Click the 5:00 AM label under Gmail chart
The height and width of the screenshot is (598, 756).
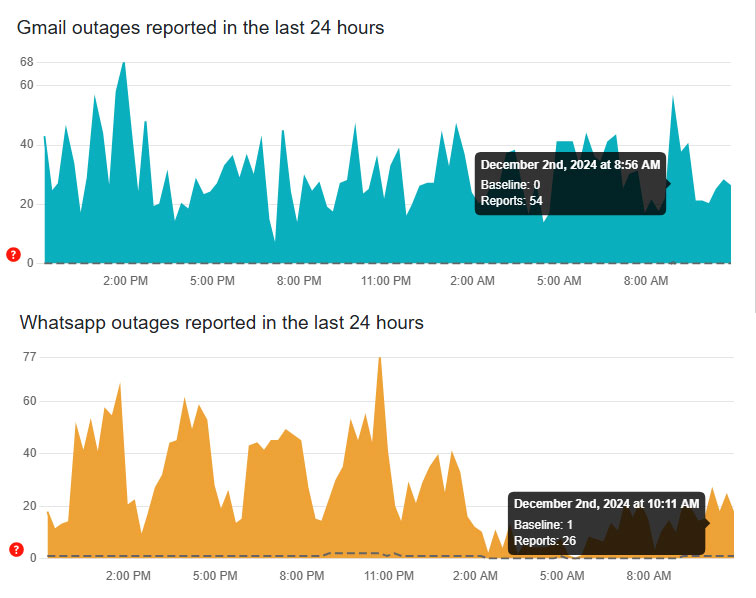559,281
